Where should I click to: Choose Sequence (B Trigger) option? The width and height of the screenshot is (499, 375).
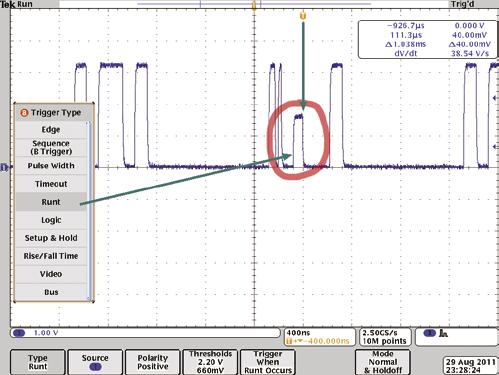(x=51, y=147)
